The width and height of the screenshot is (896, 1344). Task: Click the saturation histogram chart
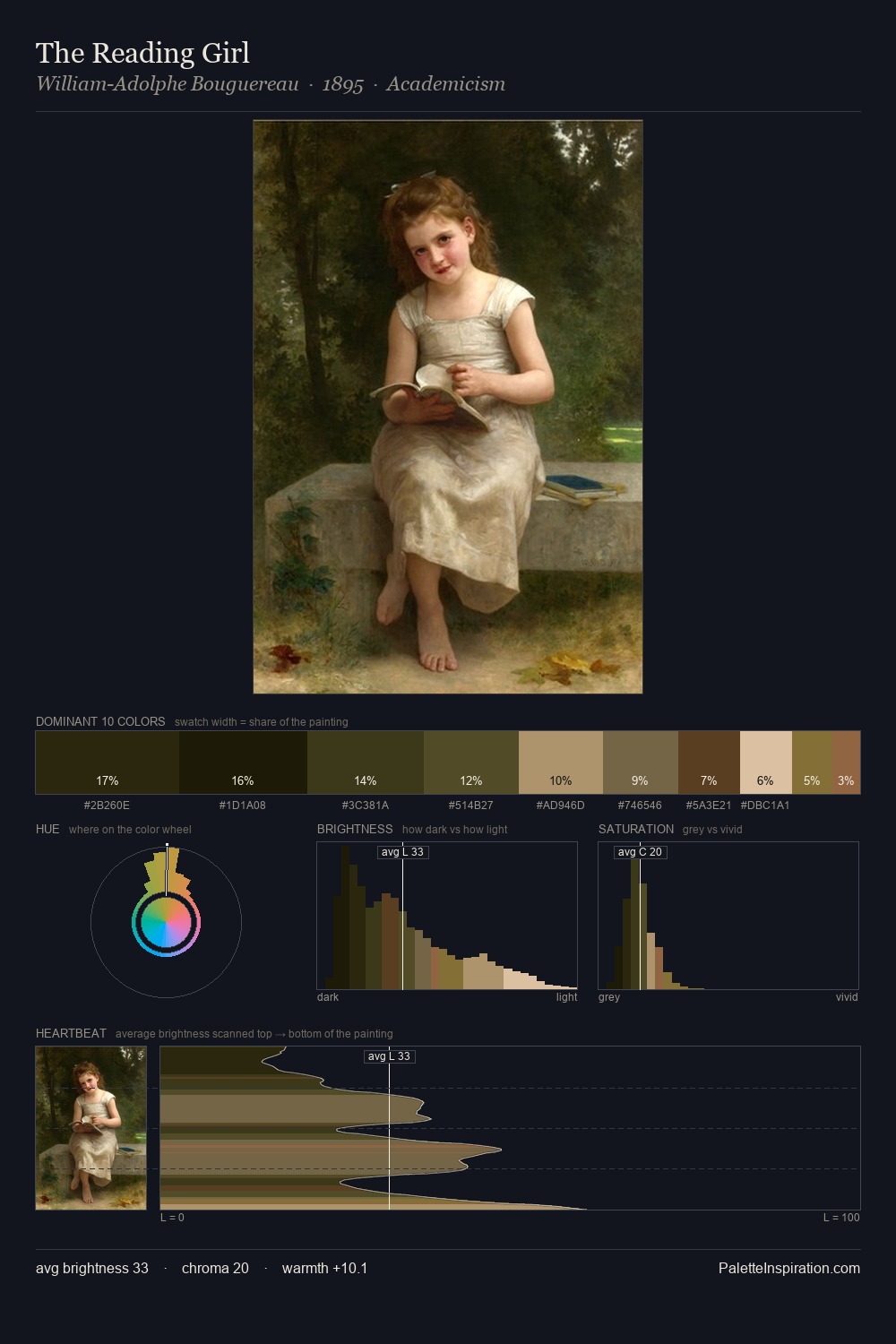tap(728, 916)
